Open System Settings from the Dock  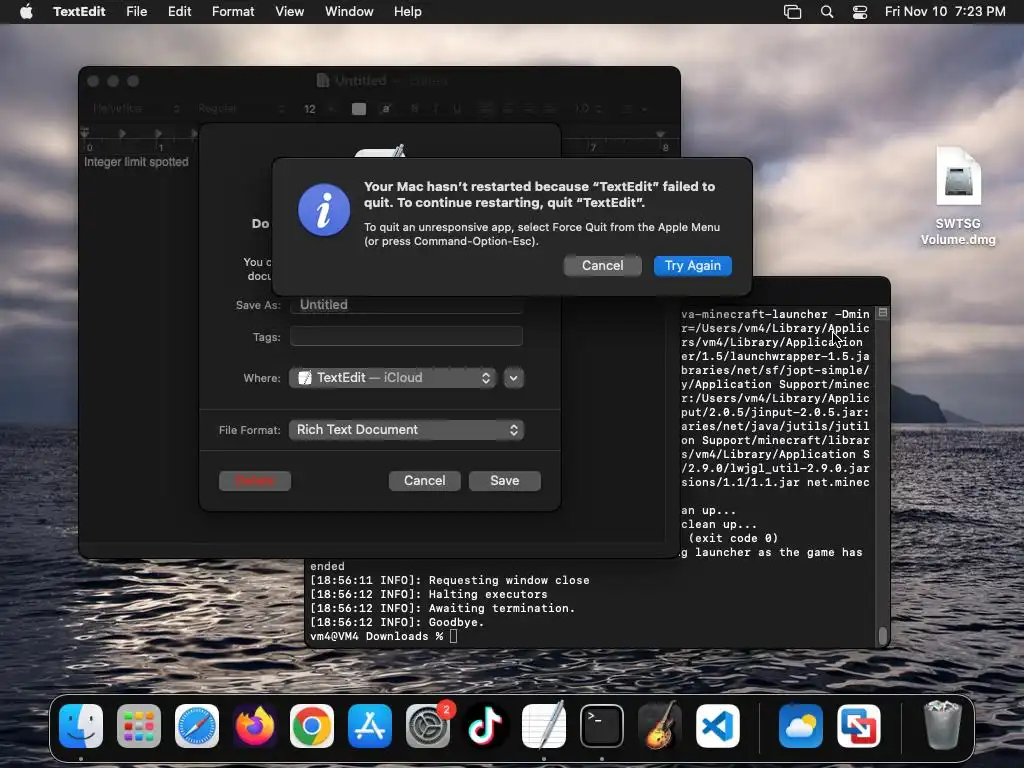[428, 726]
